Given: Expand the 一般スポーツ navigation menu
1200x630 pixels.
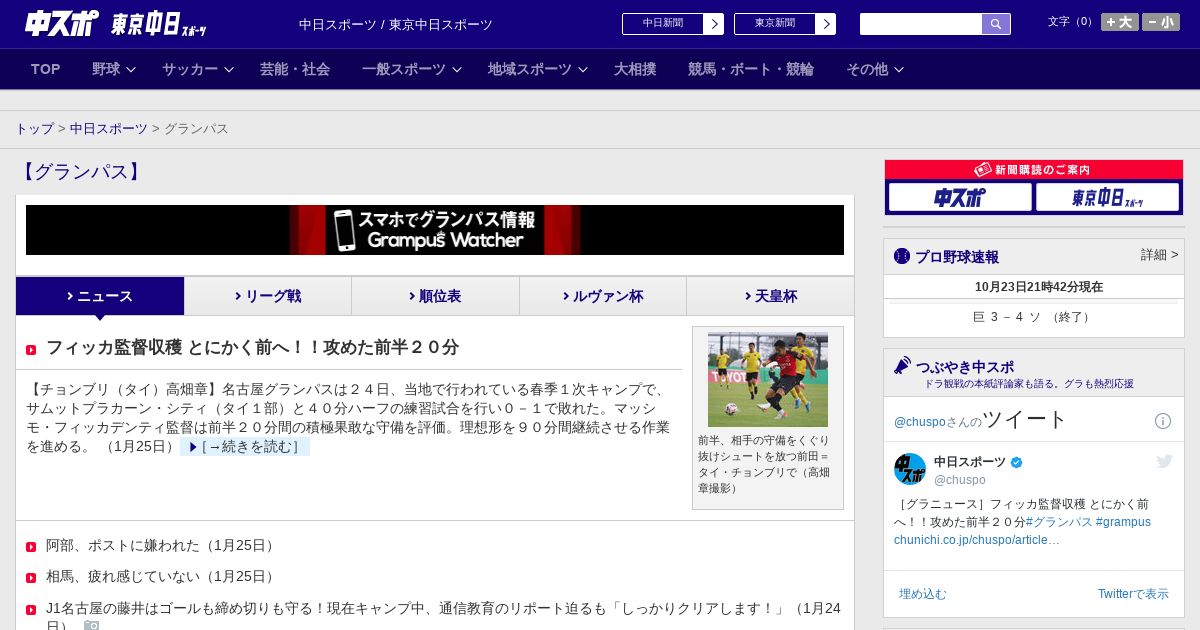Looking at the screenshot, I should (x=411, y=69).
